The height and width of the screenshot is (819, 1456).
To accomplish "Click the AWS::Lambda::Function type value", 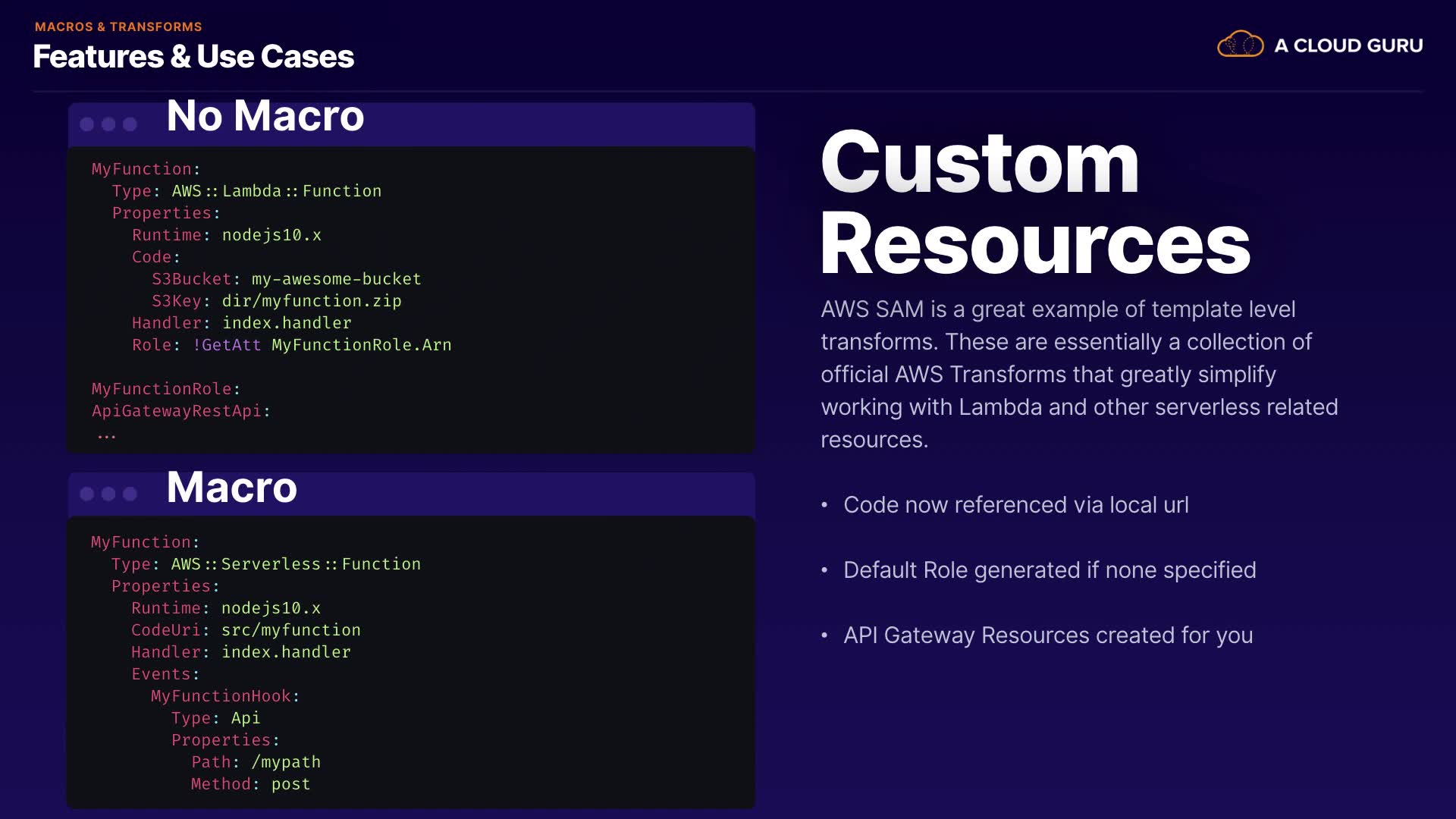I will coord(276,191).
